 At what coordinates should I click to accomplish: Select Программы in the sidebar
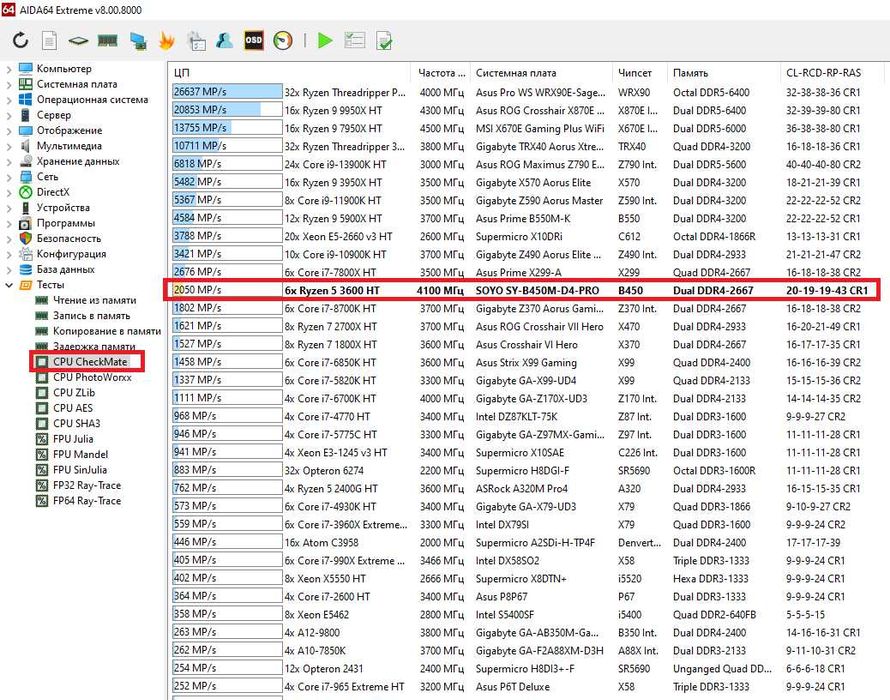coord(66,223)
